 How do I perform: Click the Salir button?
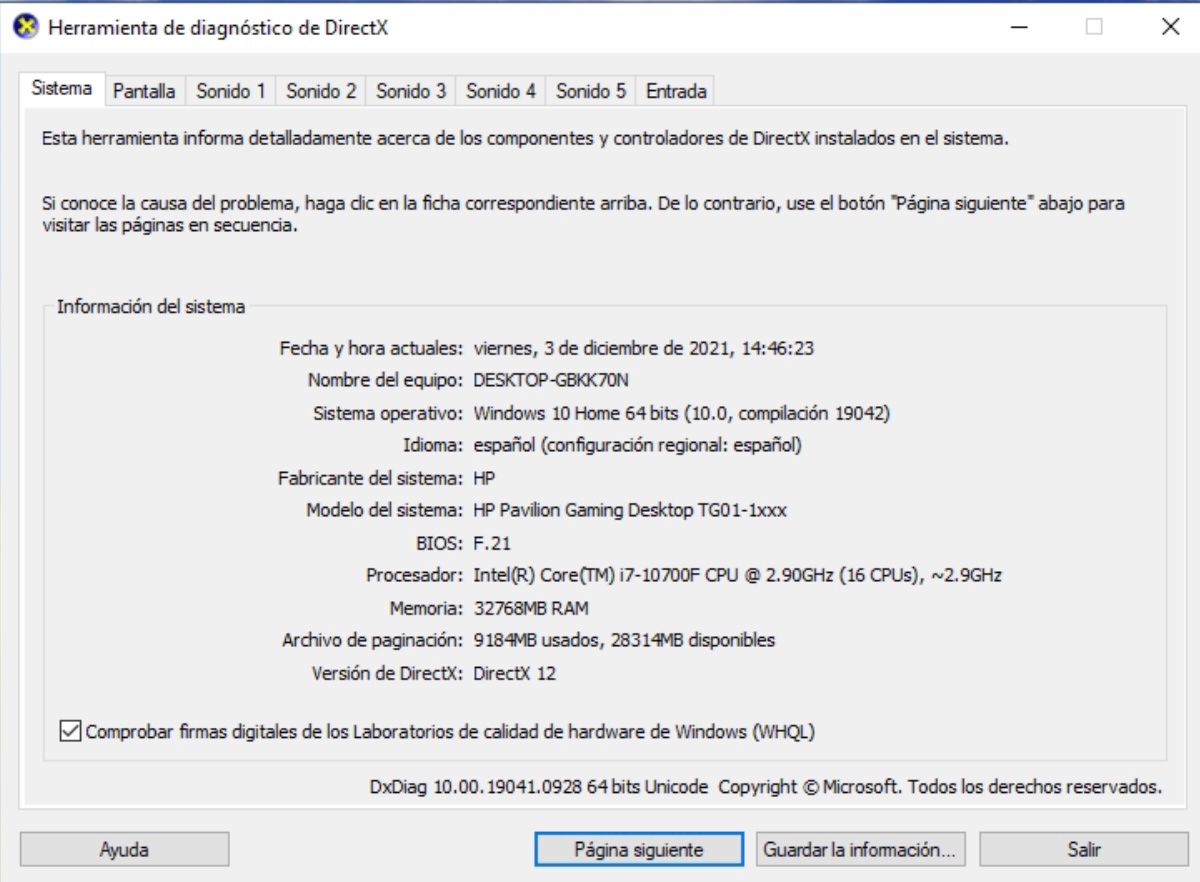1084,850
